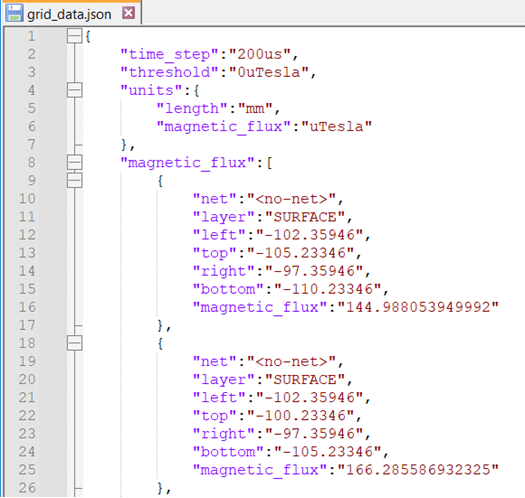
Task: Click the "units" key text
Action: [152, 90]
